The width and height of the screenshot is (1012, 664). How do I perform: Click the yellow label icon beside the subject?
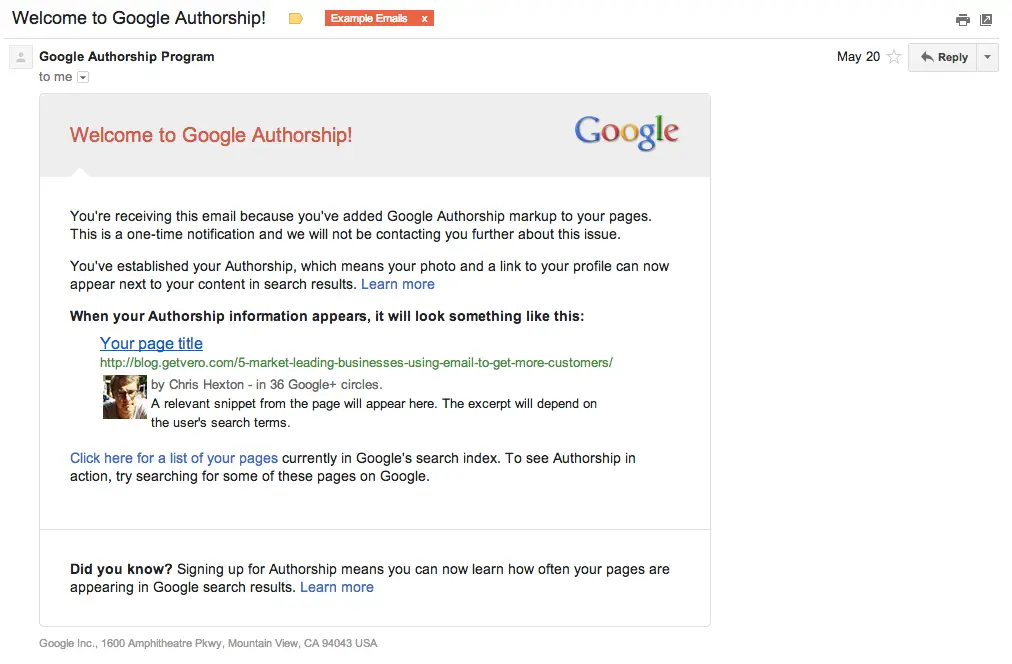click(295, 18)
